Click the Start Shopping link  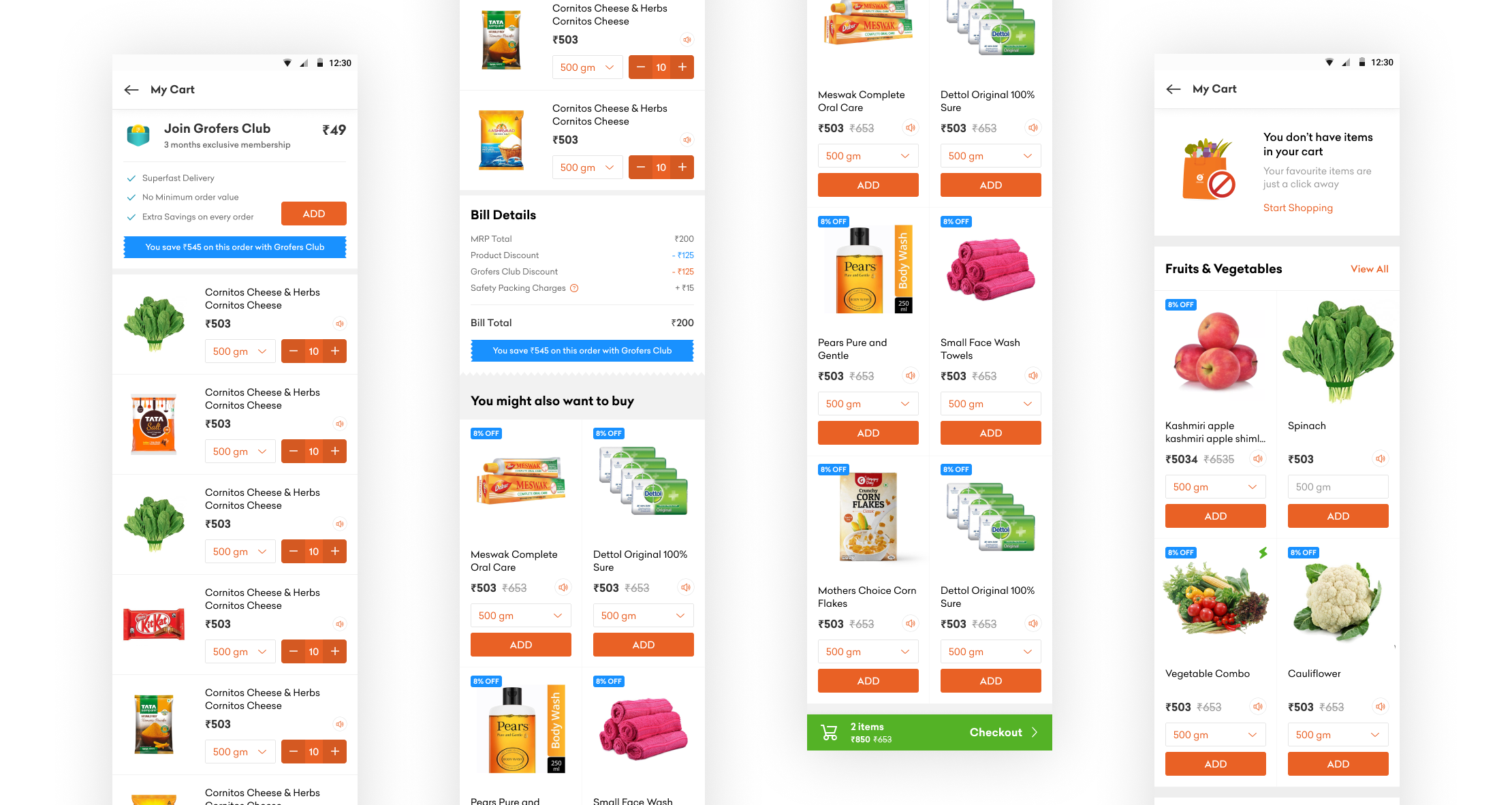[x=1297, y=208]
